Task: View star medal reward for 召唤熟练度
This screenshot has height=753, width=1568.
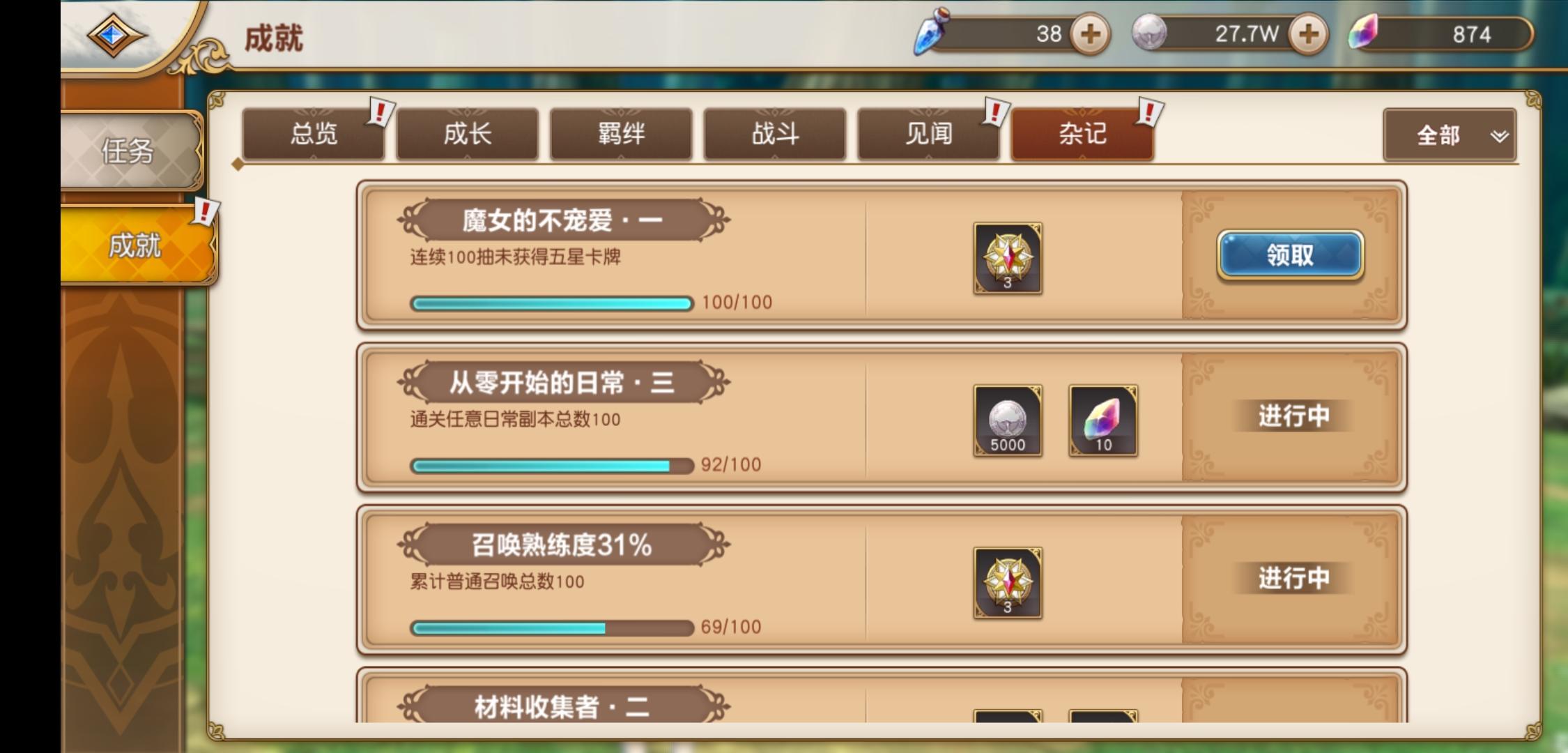Action: (x=1008, y=583)
